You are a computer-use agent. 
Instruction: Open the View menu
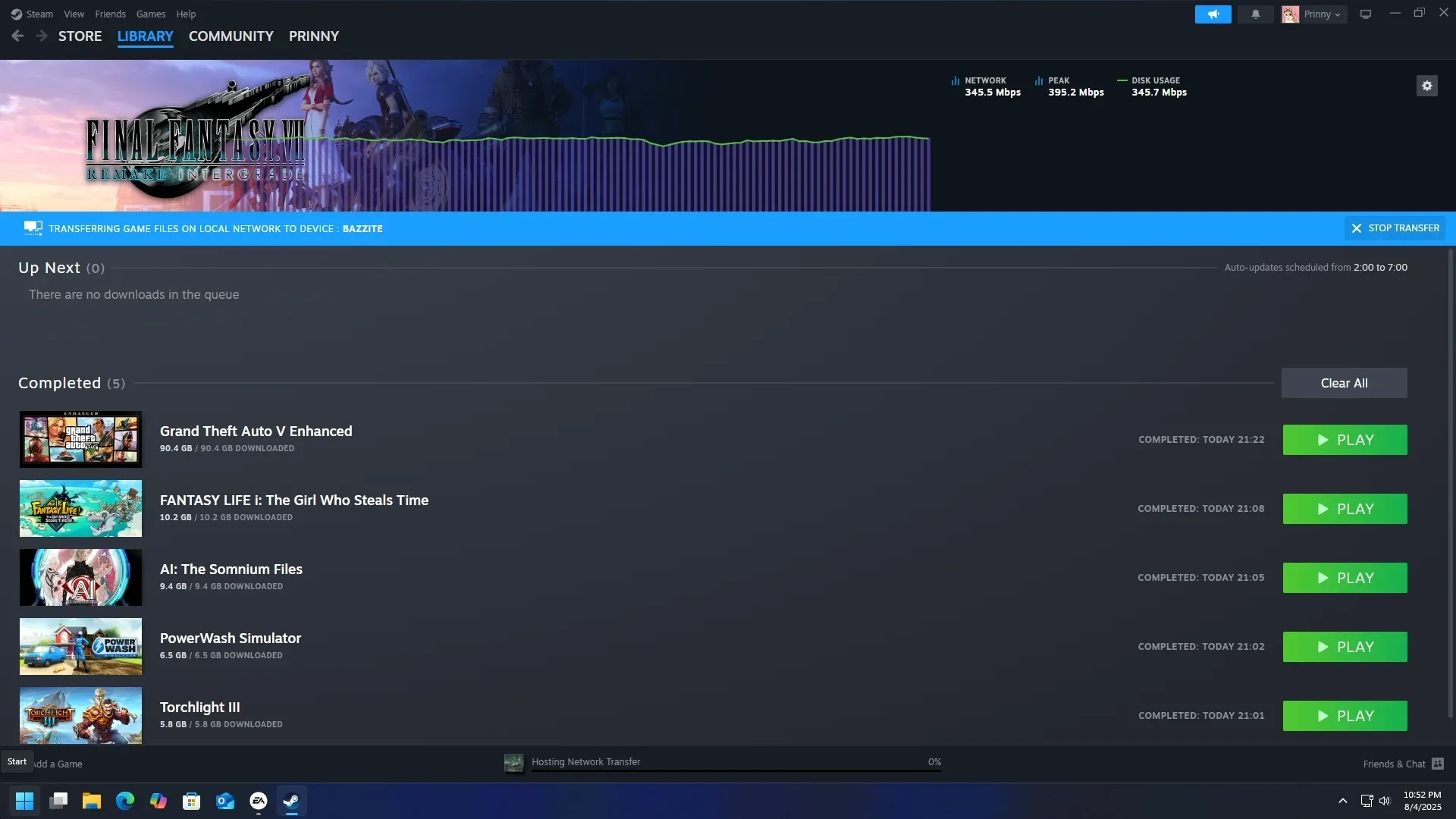[74, 14]
